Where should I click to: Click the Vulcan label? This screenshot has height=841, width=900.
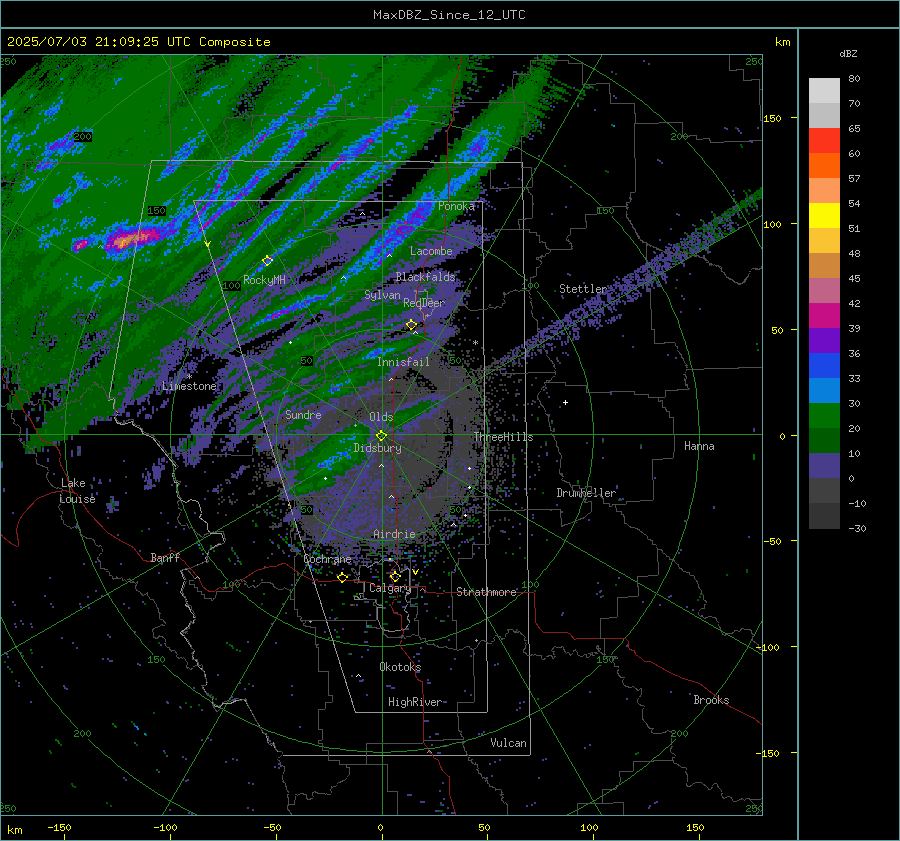click(x=508, y=743)
